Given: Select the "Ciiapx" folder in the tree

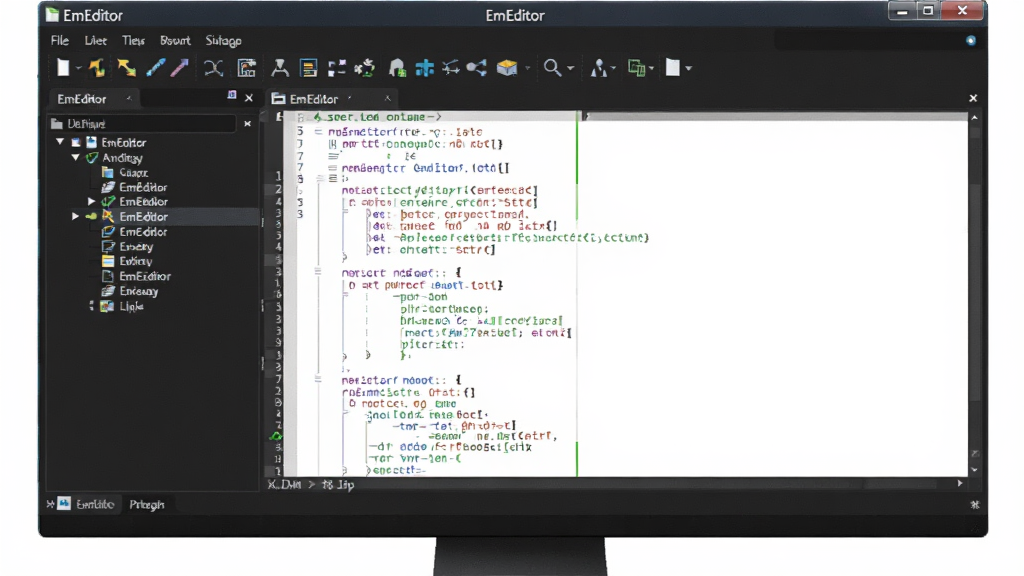Looking at the screenshot, I should 133,172.
